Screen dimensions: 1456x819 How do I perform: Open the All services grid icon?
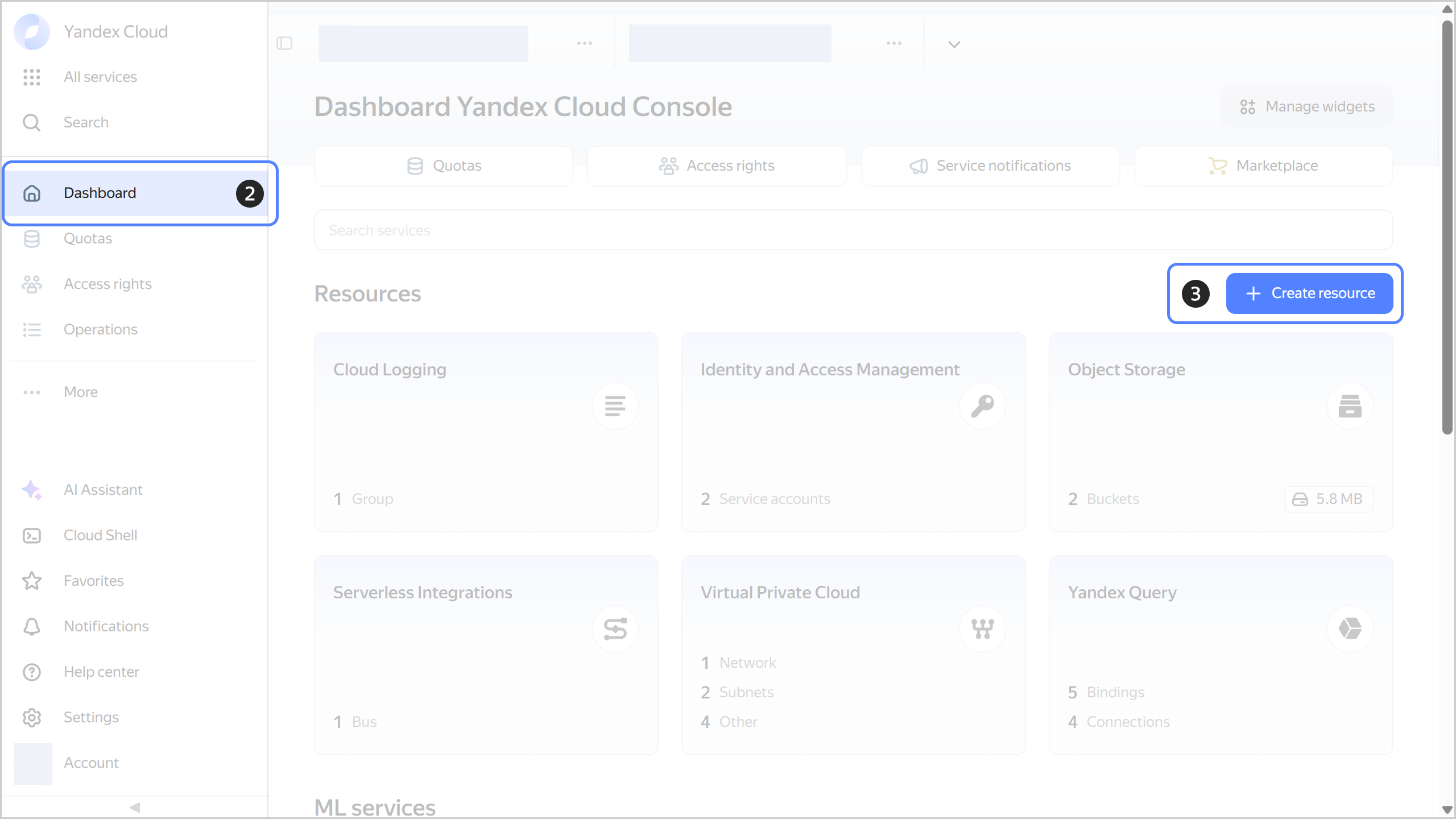(32, 77)
